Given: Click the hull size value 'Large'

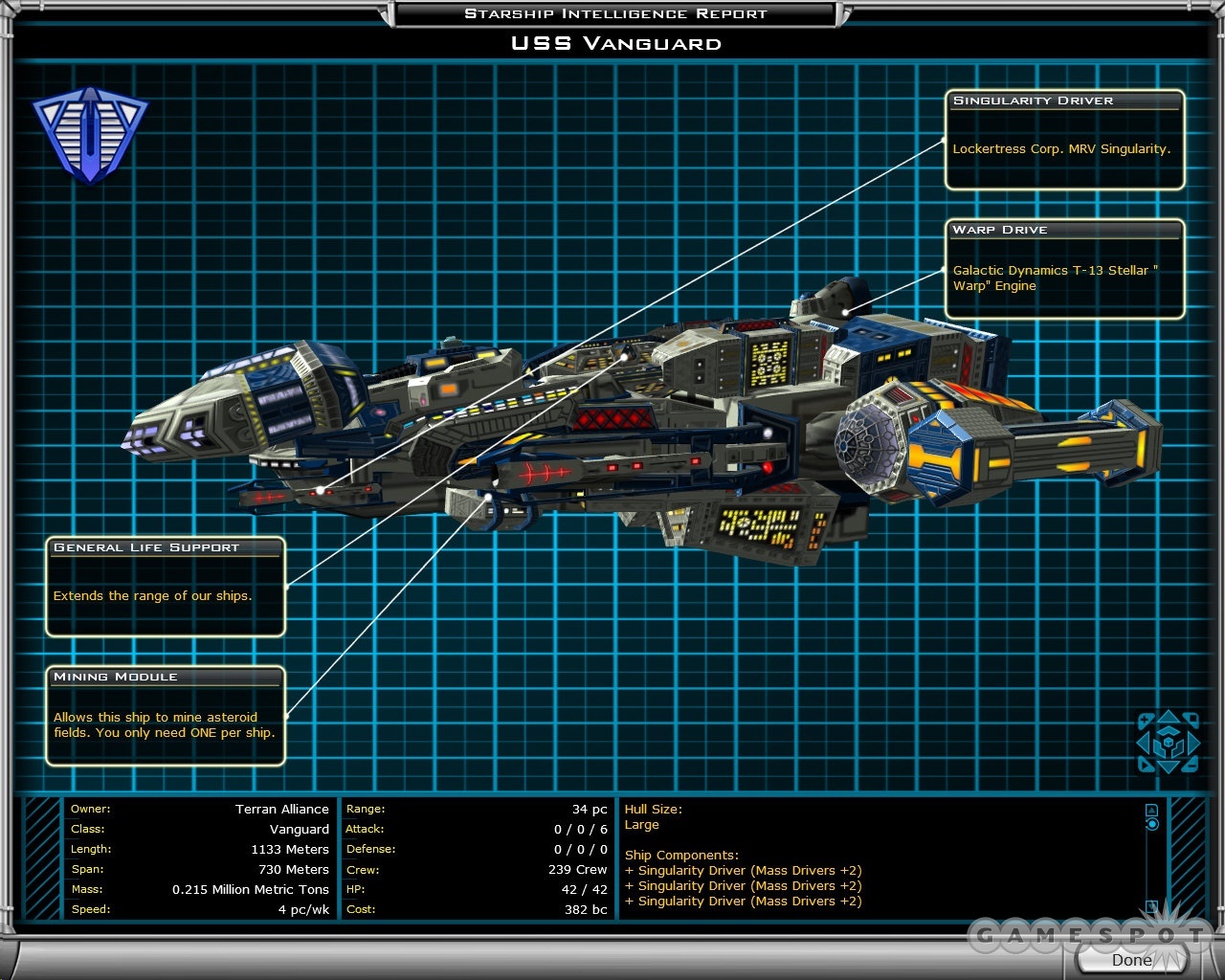Looking at the screenshot, I should click(x=641, y=825).
